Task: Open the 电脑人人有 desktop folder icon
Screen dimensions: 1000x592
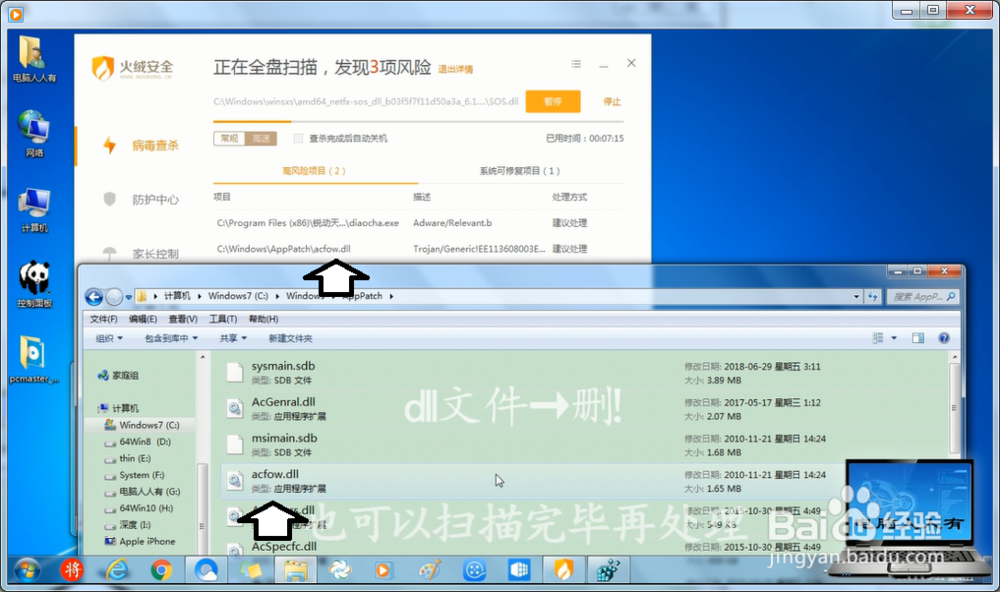Action: click(34, 59)
